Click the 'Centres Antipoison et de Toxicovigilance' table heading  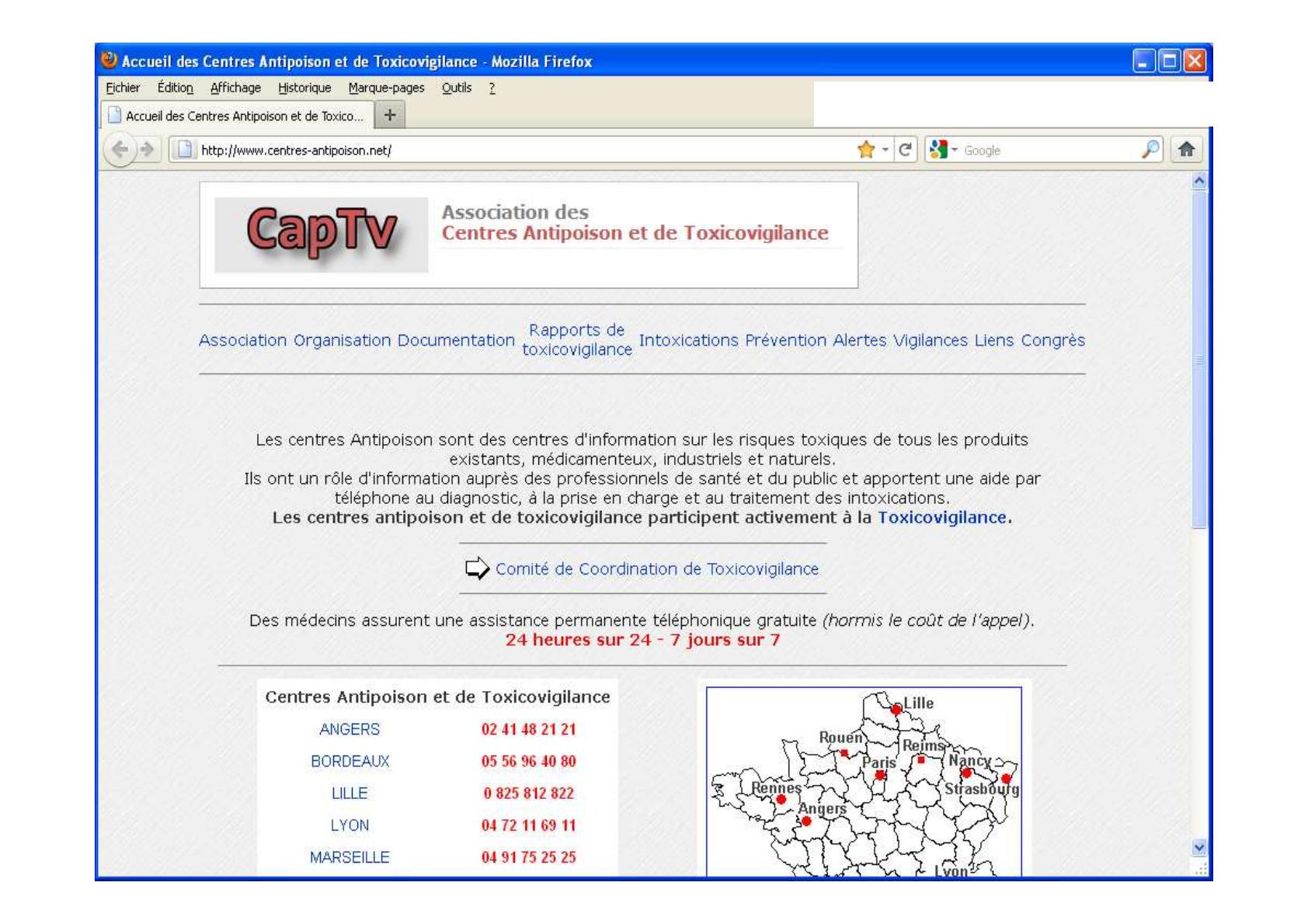[437, 697]
